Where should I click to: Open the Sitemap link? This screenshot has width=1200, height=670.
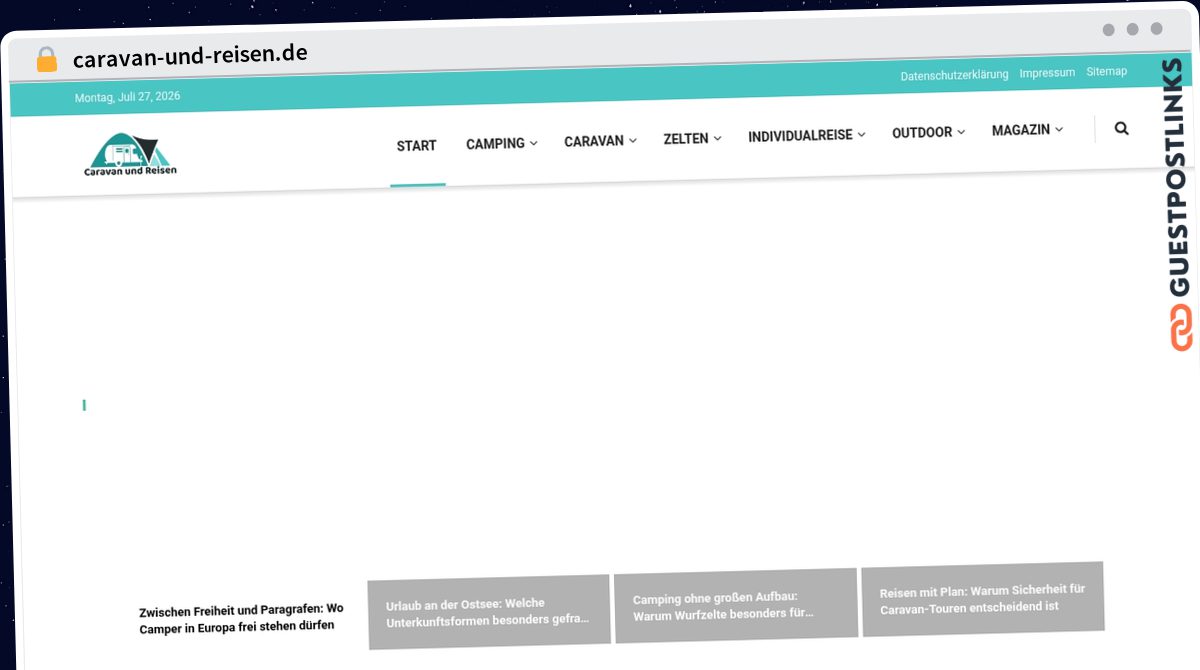point(1106,71)
